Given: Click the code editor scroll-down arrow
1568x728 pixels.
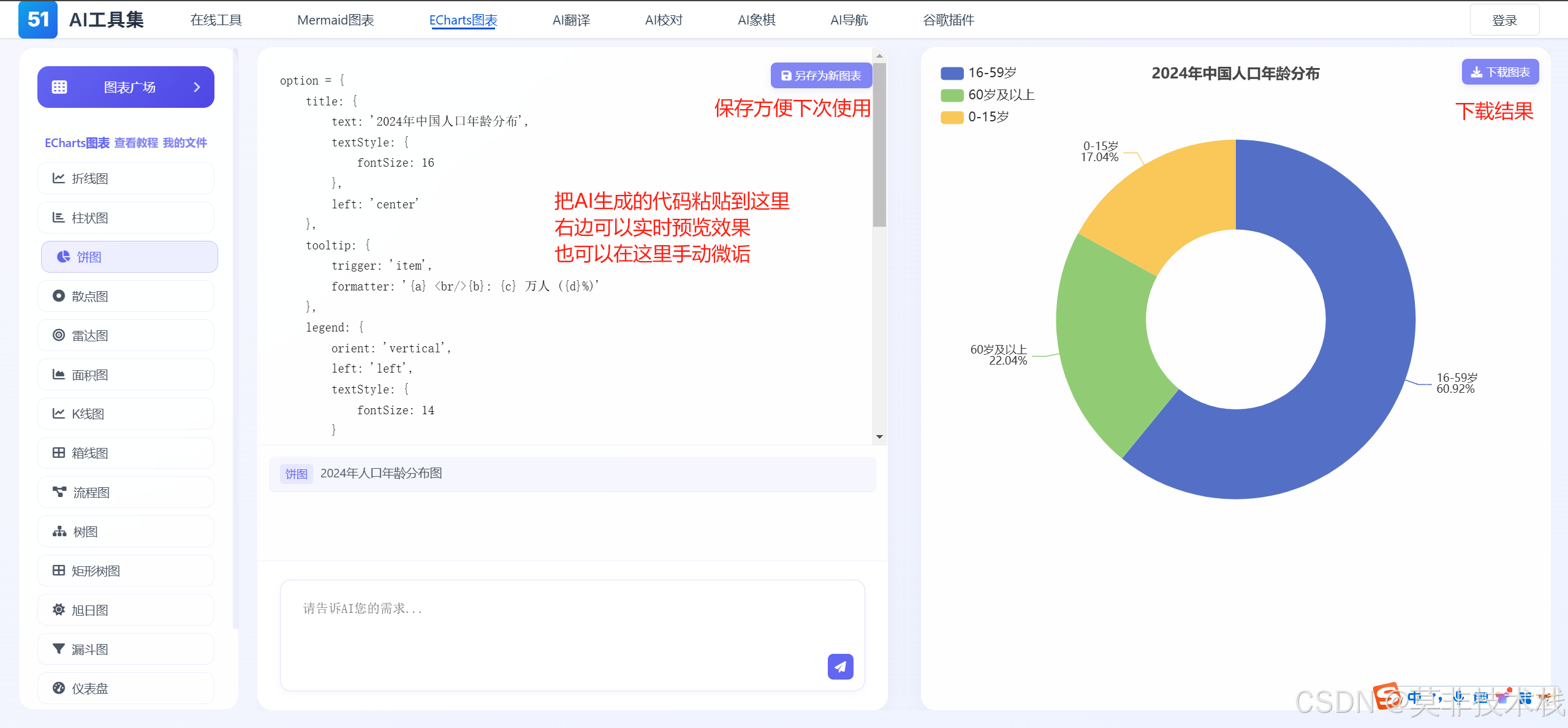Looking at the screenshot, I should point(879,437).
